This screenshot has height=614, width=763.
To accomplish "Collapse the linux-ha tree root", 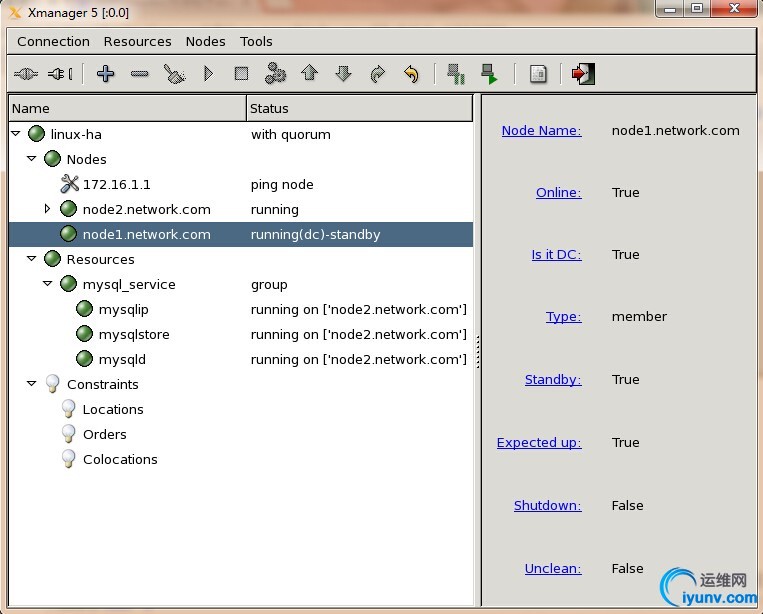I will [16, 134].
